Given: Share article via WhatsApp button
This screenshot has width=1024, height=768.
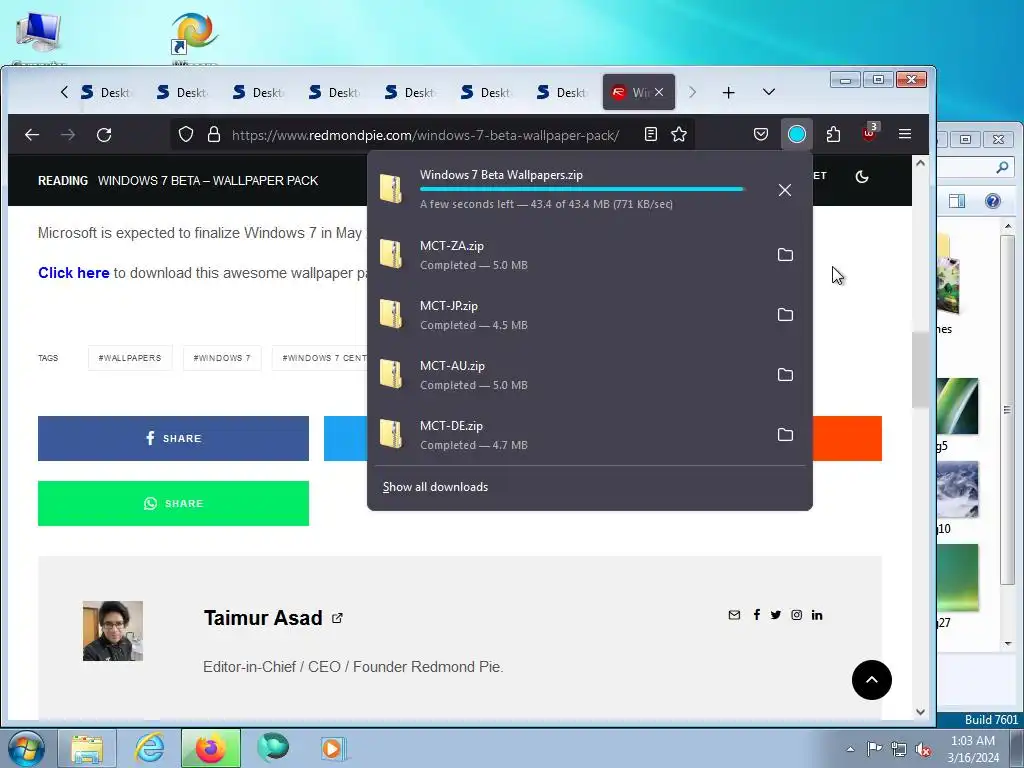Looking at the screenshot, I should pyautogui.click(x=173, y=504).
